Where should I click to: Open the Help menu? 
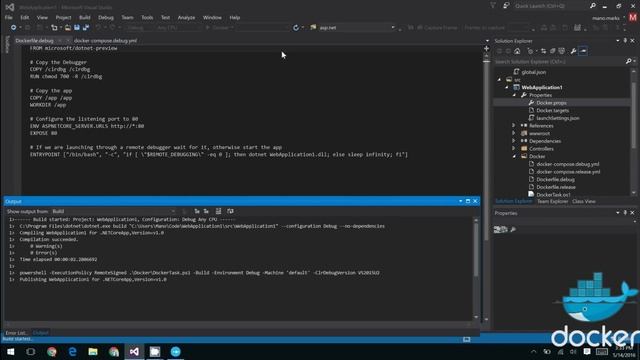(x=235, y=18)
